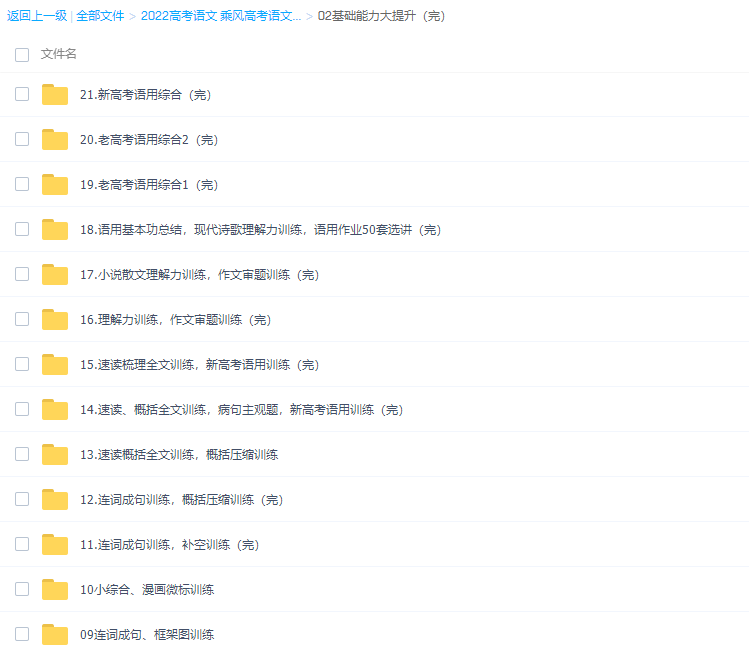Click the 文件名 column header
This screenshot has width=749, height=649.
tap(59, 54)
